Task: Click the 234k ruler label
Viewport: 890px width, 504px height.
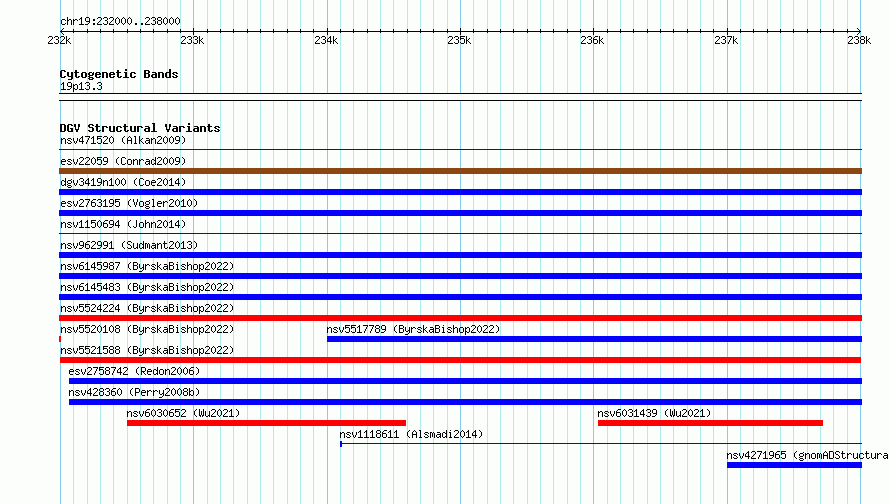Action: [x=326, y=40]
